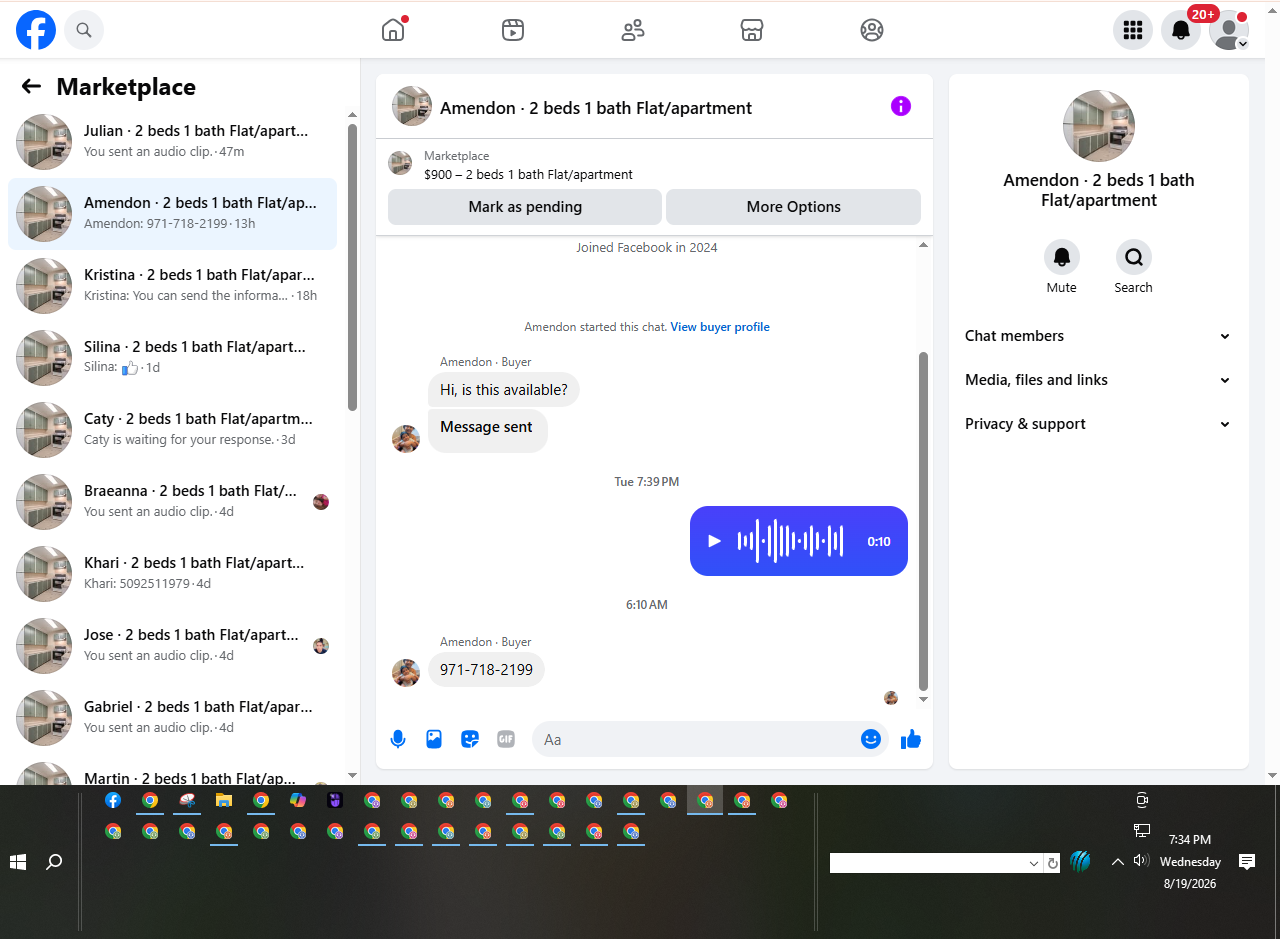Click the conversation list scroll-down arrow
This screenshot has width=1280, height=939.
coord(352,775)
